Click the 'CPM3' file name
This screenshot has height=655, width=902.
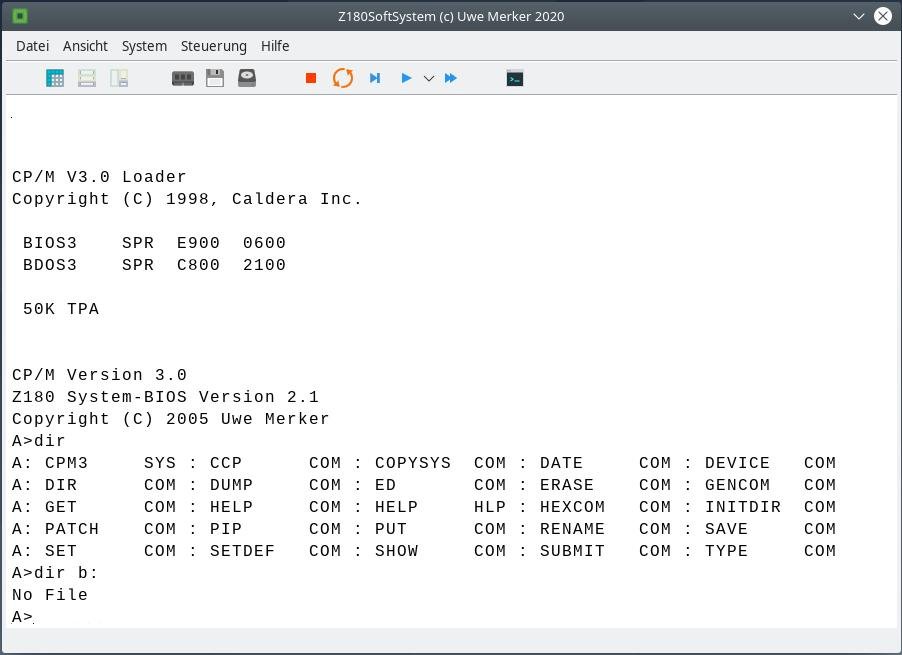tap(66, 464)
